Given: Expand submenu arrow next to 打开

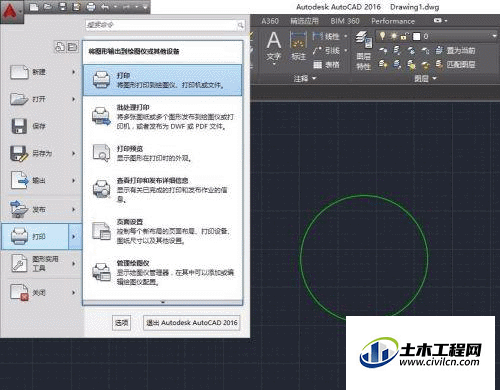Looking at the screenshot, I should pos(74,99).
